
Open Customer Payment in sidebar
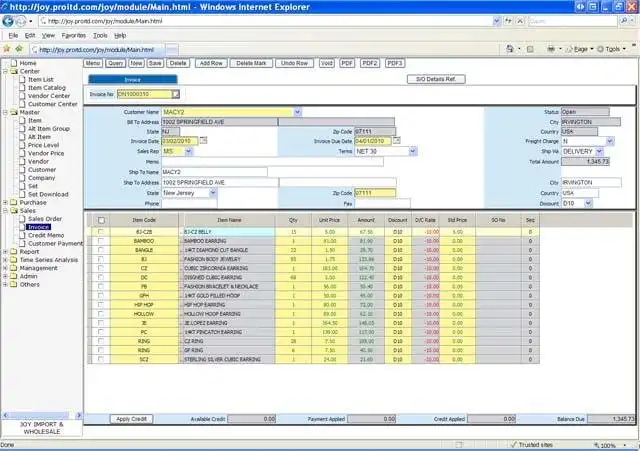pyautogui.click(x=55, y=243)
